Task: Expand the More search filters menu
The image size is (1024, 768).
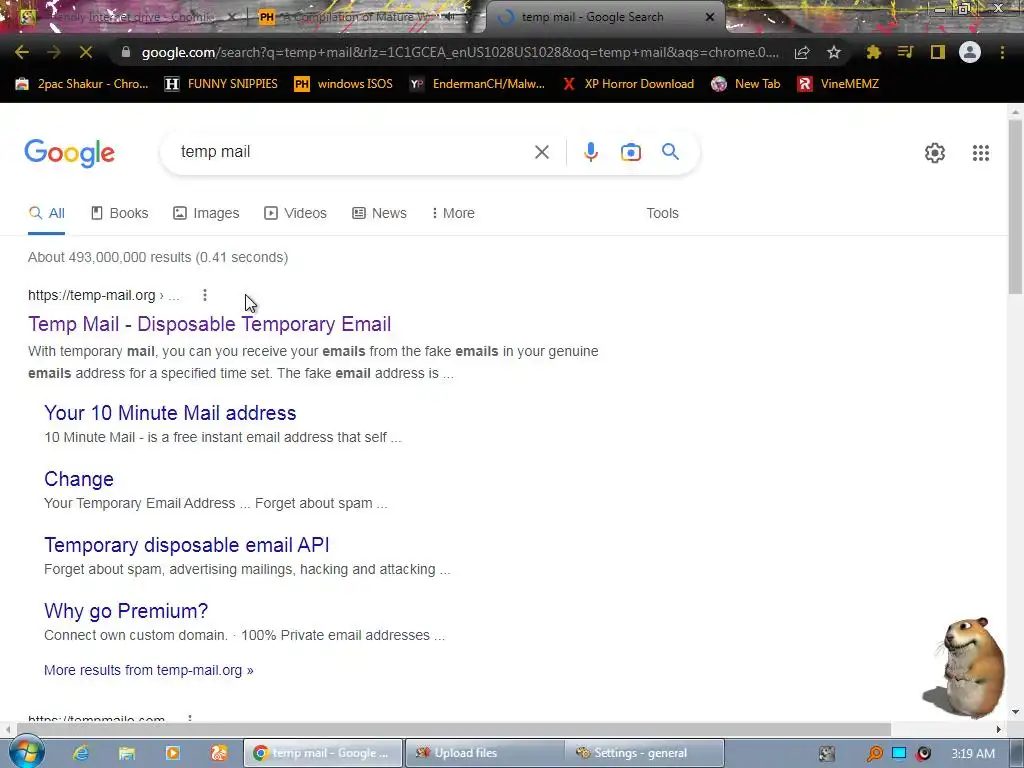Action: click(453, 213)
